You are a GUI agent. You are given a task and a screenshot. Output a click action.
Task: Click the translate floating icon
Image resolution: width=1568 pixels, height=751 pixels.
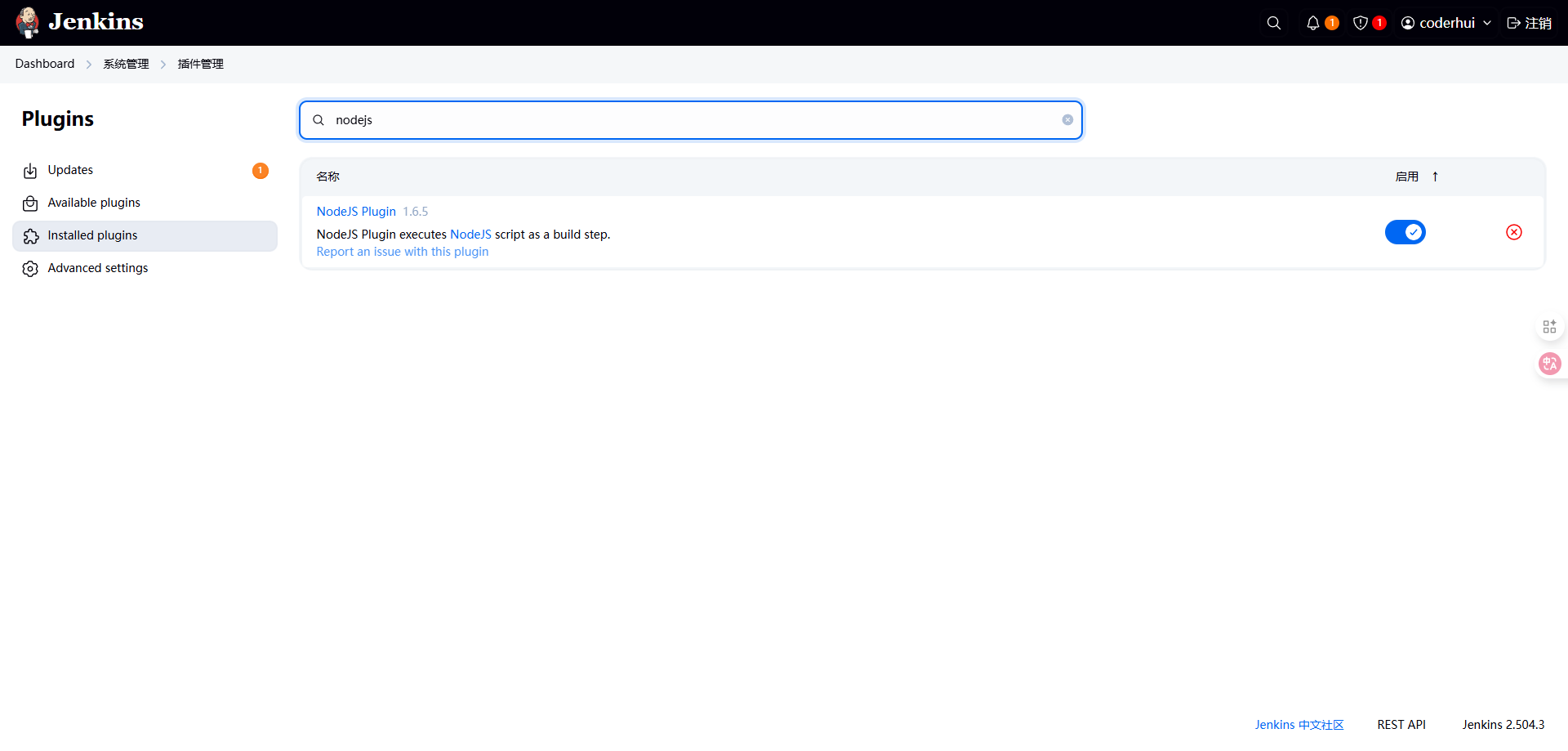[1549, 364]
